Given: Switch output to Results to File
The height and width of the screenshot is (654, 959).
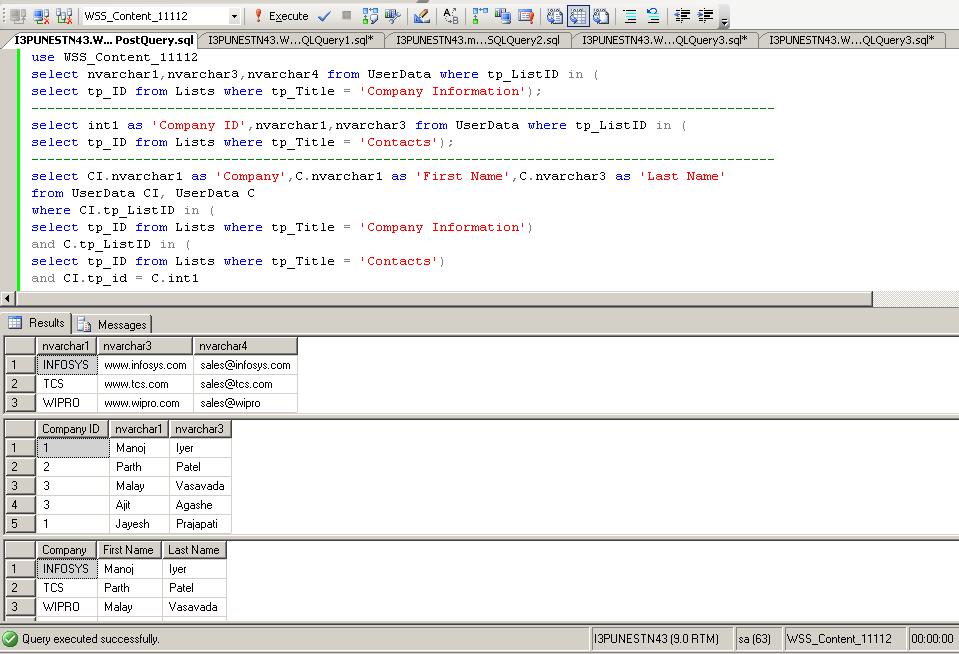Looking at the screenshot, I should (x=601, y=16).
